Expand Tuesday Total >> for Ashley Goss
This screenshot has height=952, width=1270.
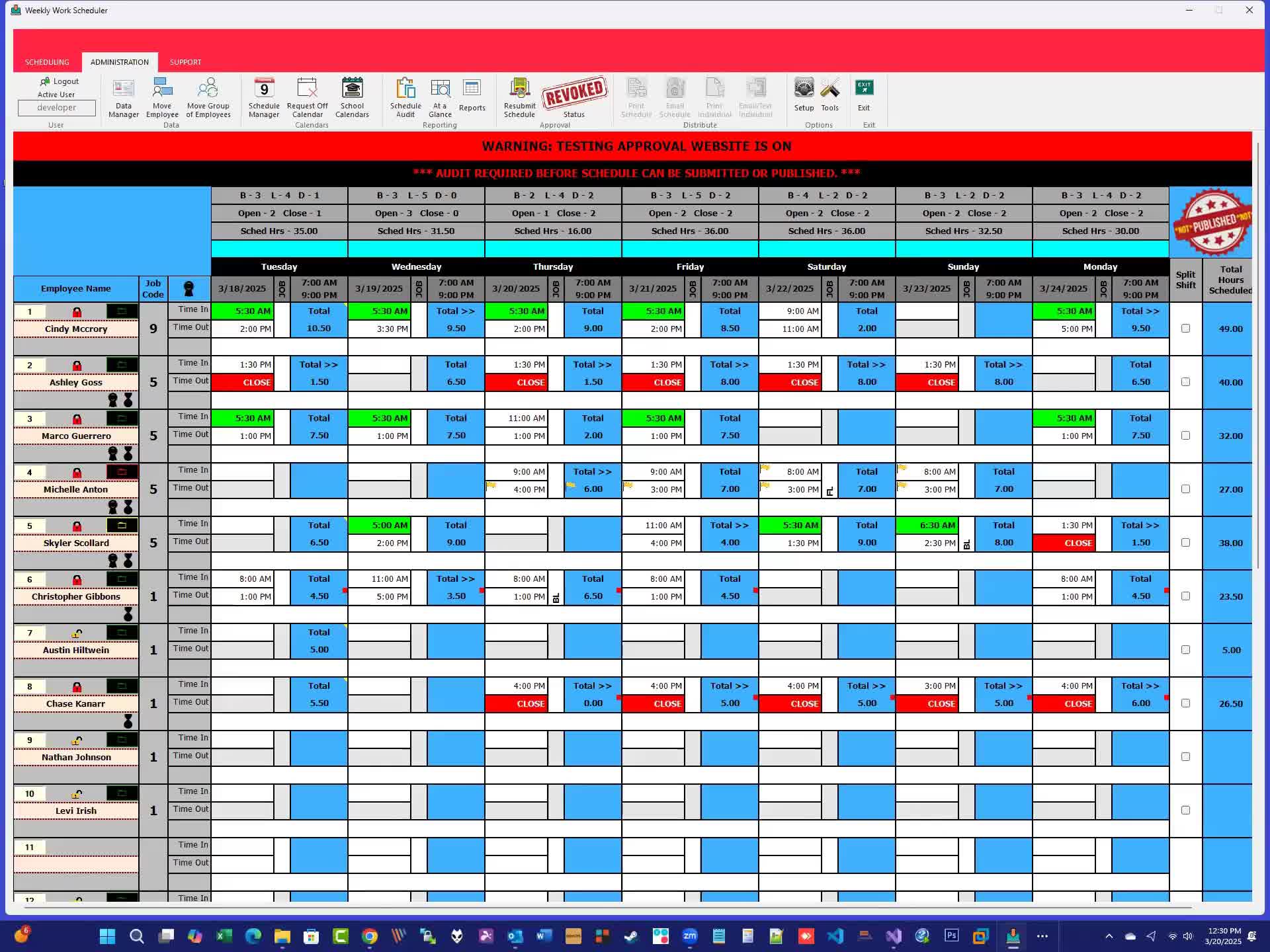pyautogui.click(x=319, y=364)
